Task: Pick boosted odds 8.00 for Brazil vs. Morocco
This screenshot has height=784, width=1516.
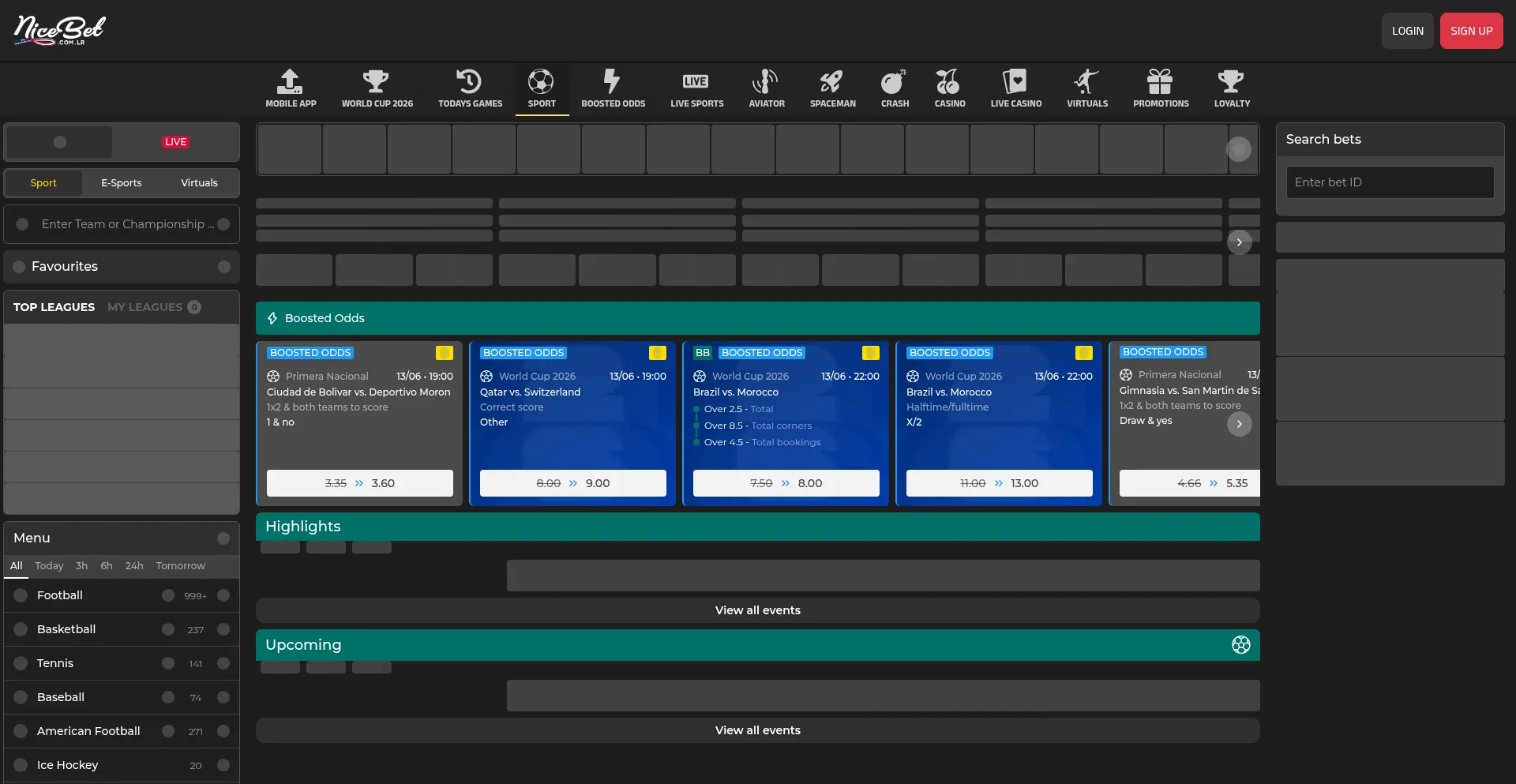Action: click(x=786, y=483)
